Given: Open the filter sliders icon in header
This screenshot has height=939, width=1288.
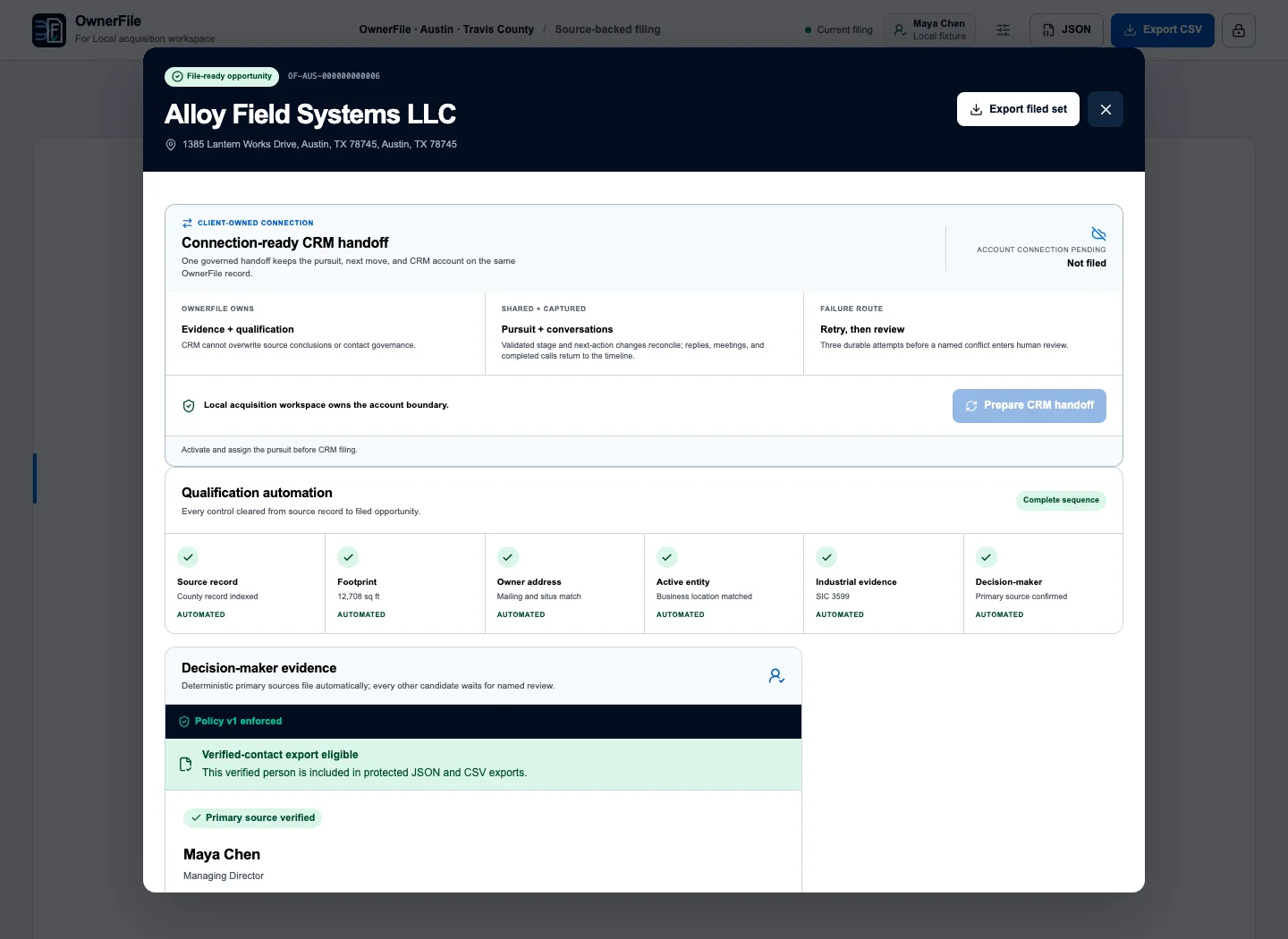Looking at the screenshot, I should point(1004,30).
